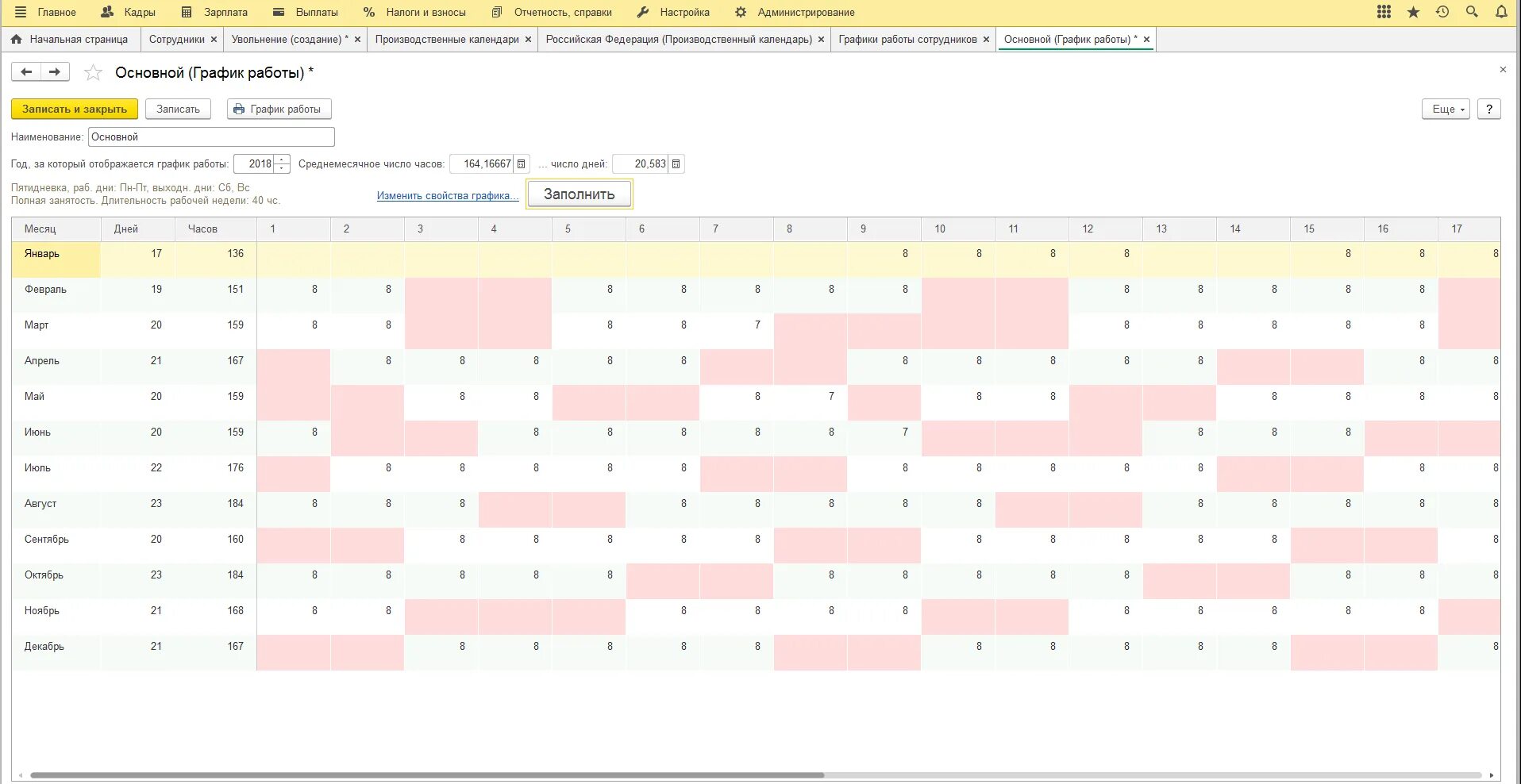1521x784 pixels.
Task: Open the hamburger main menu icon
Action: pyautogui.click(x=21, y=12)
